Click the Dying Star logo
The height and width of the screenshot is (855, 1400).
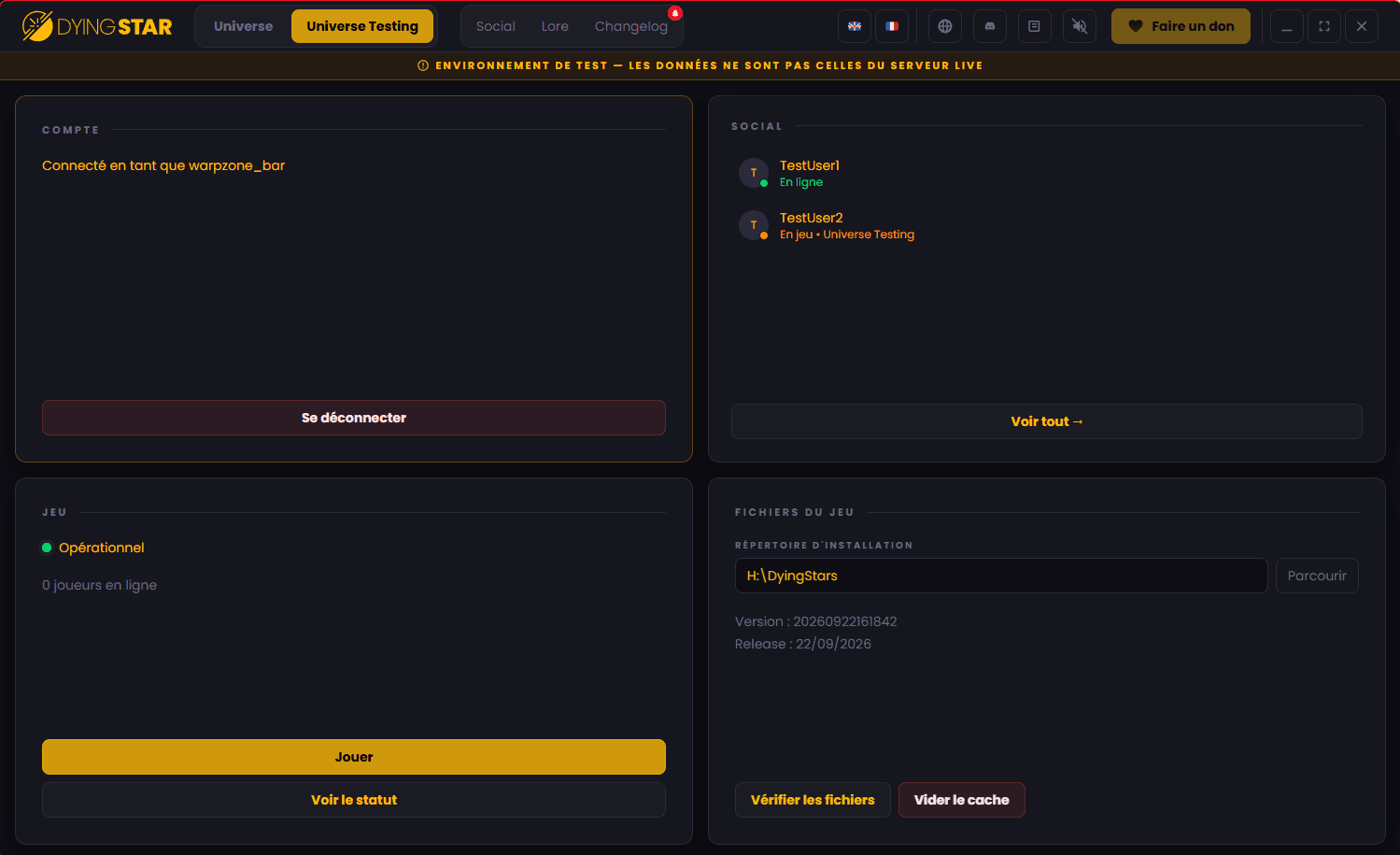click(x=97, y=26)
